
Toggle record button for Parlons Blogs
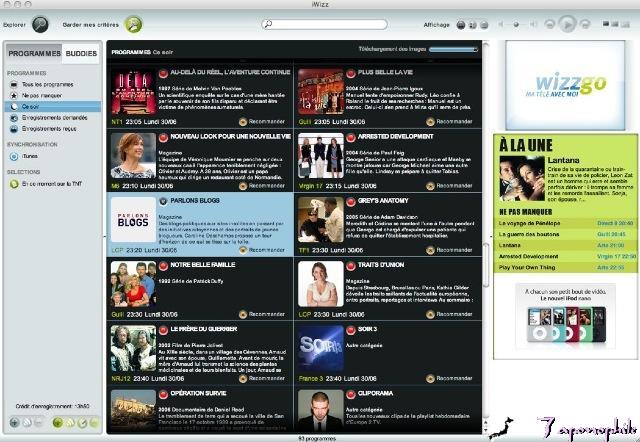163,201
